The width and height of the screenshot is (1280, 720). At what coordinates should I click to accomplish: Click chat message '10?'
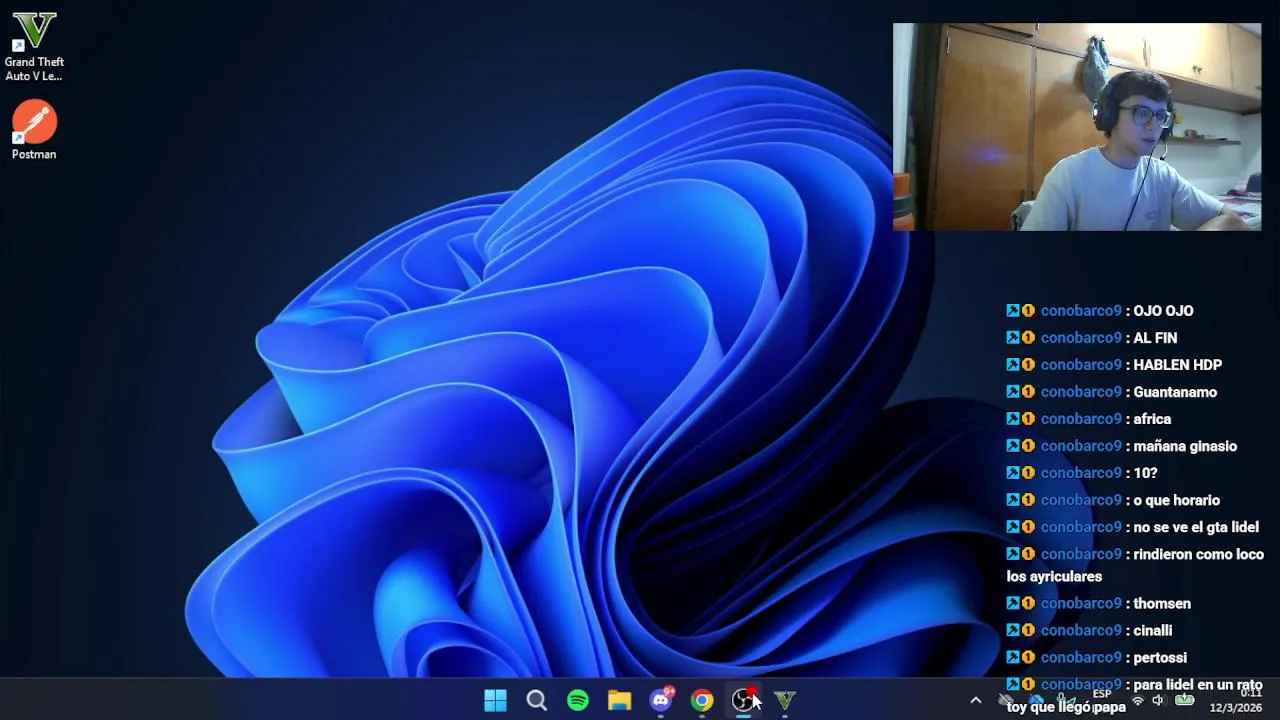tap(1145, 473)
